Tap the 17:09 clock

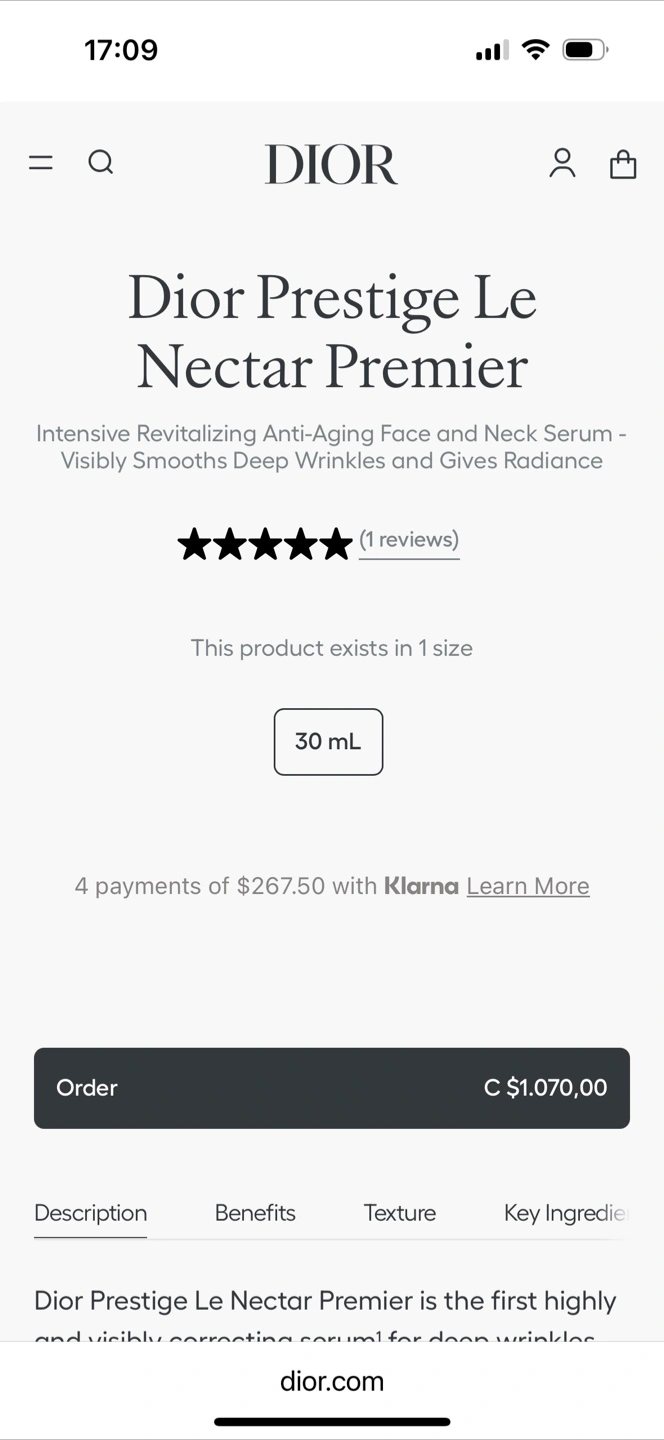[x=121, y=50]
